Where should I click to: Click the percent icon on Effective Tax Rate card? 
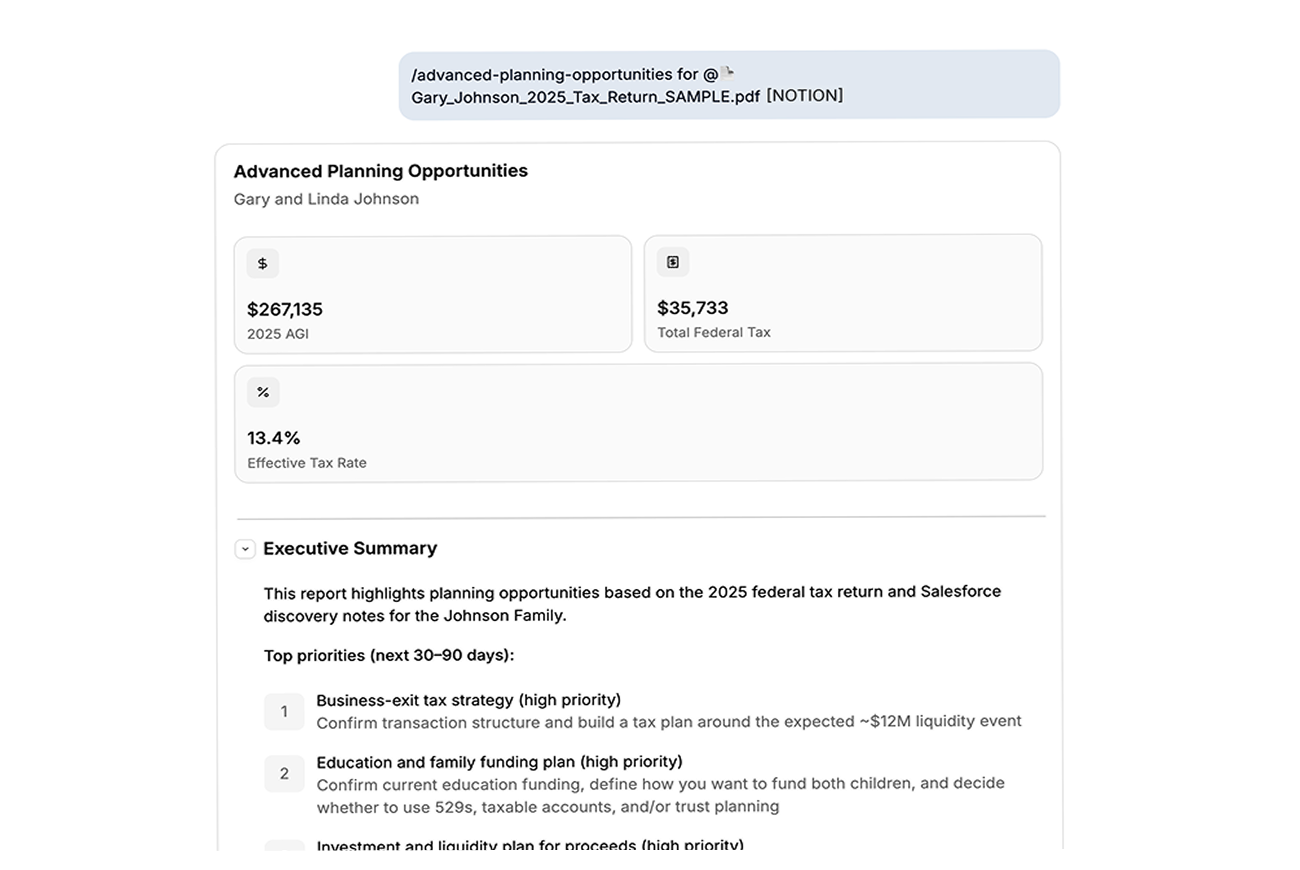coord(263,392)
